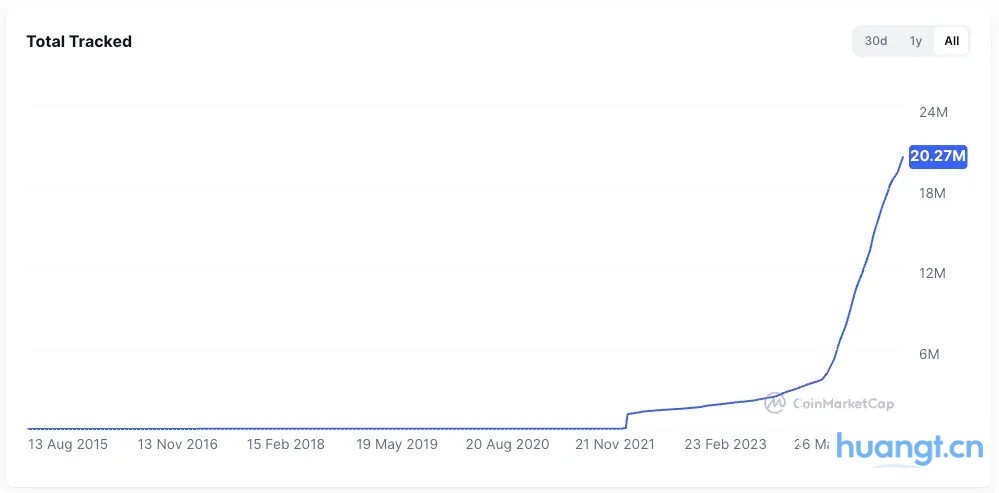Click the huangt.cn watermark link
Screen dimensions: 999x493
[910, 449]
